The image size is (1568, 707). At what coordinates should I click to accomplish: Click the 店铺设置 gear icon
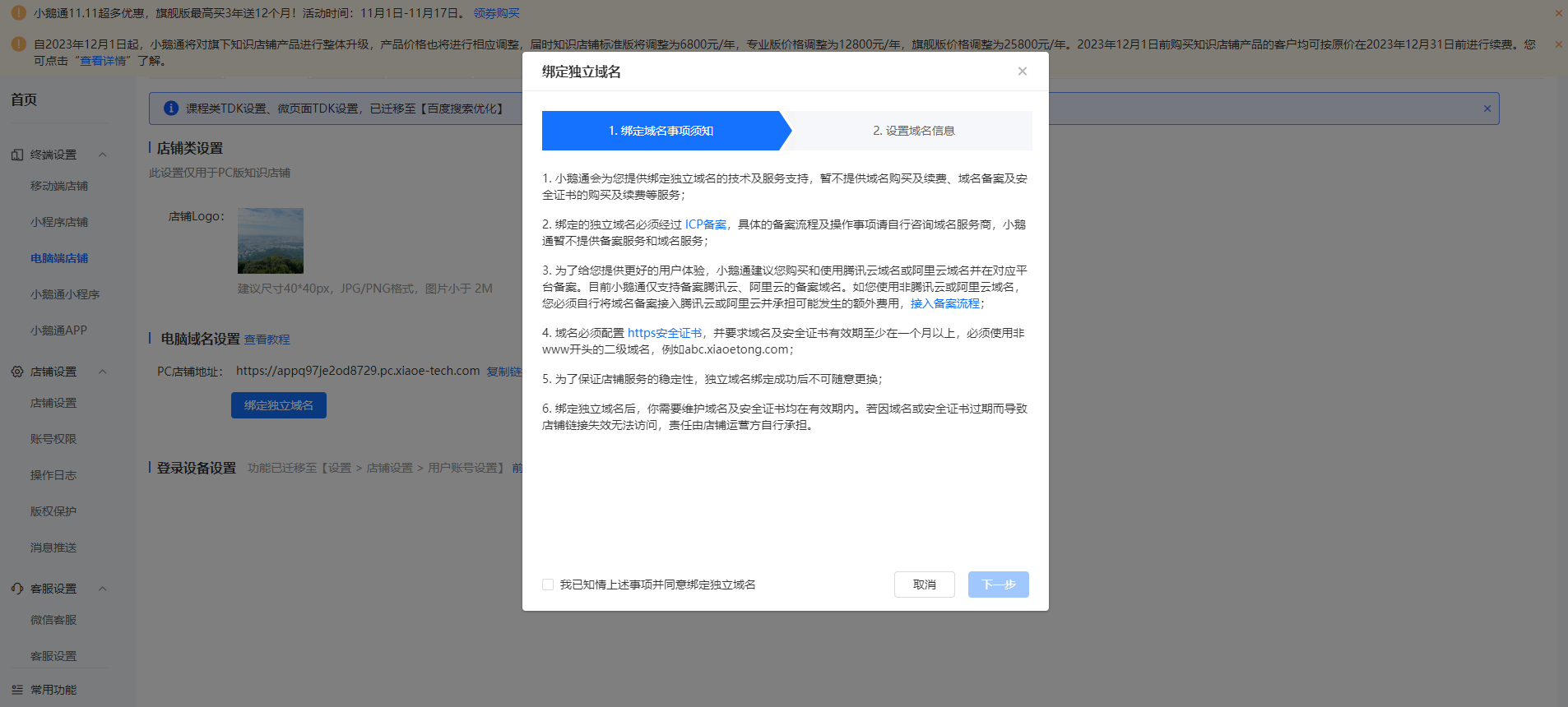click(x=17, y=372)
